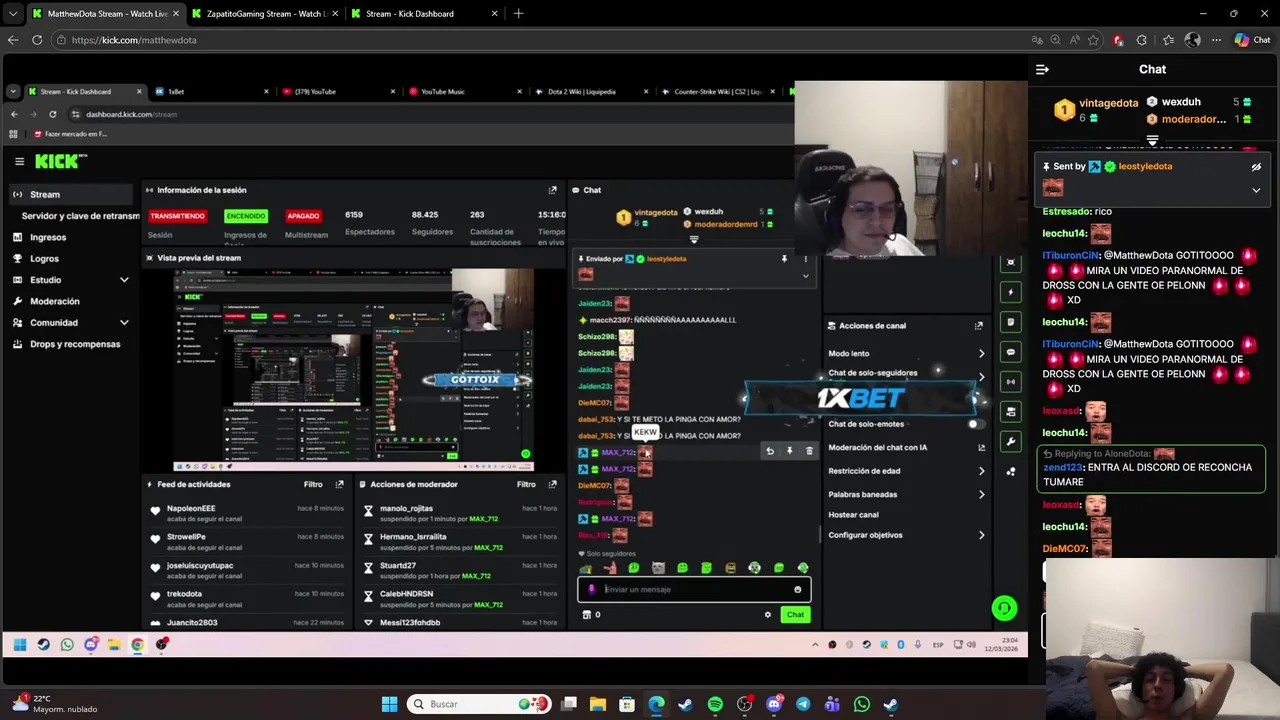This screenshot has width=1280, height=720.
Task: Open Moderación in streamed Kick sidebar
Action: coord(55,301)
